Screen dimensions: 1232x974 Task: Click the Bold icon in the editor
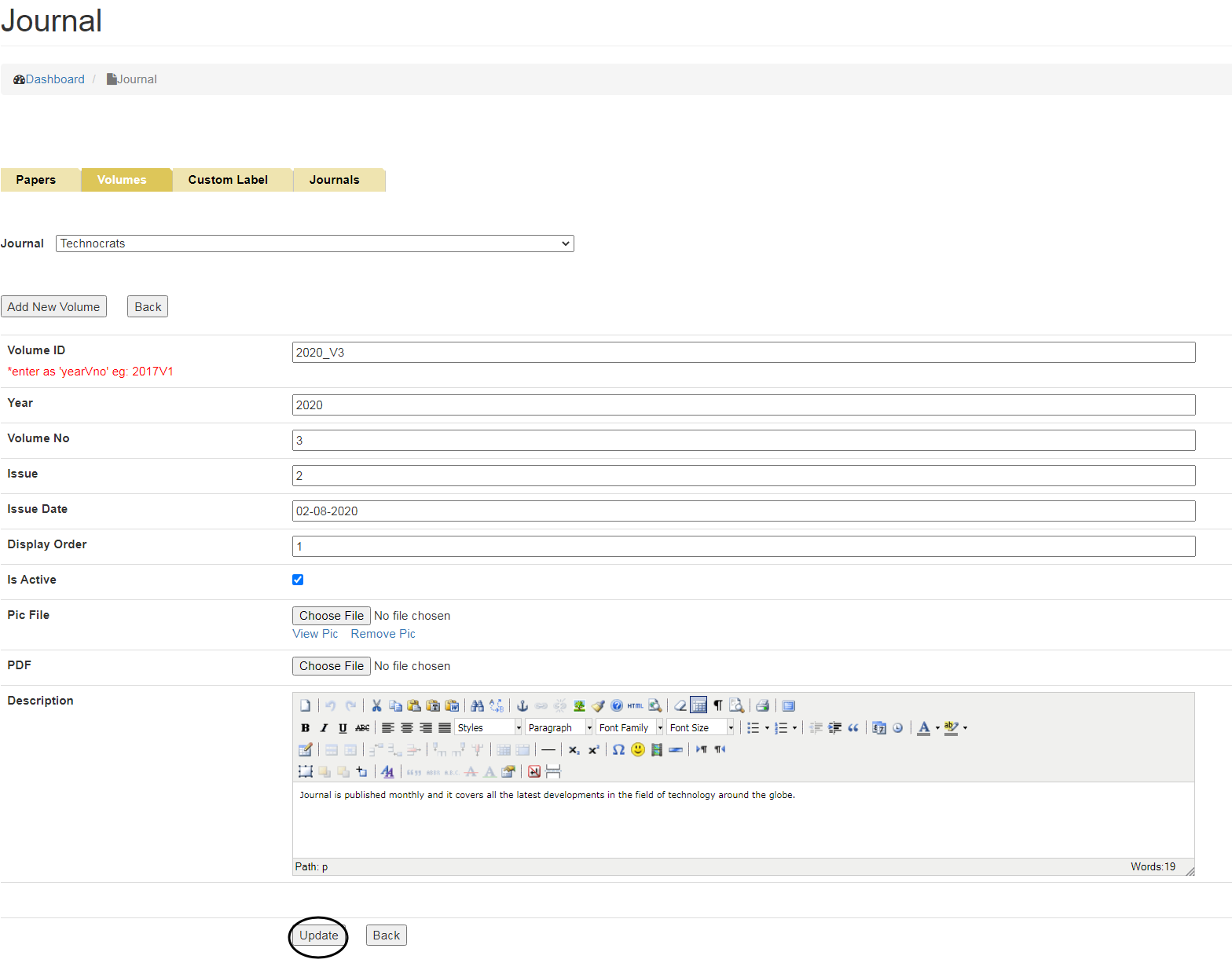click(x=305, y=728)
